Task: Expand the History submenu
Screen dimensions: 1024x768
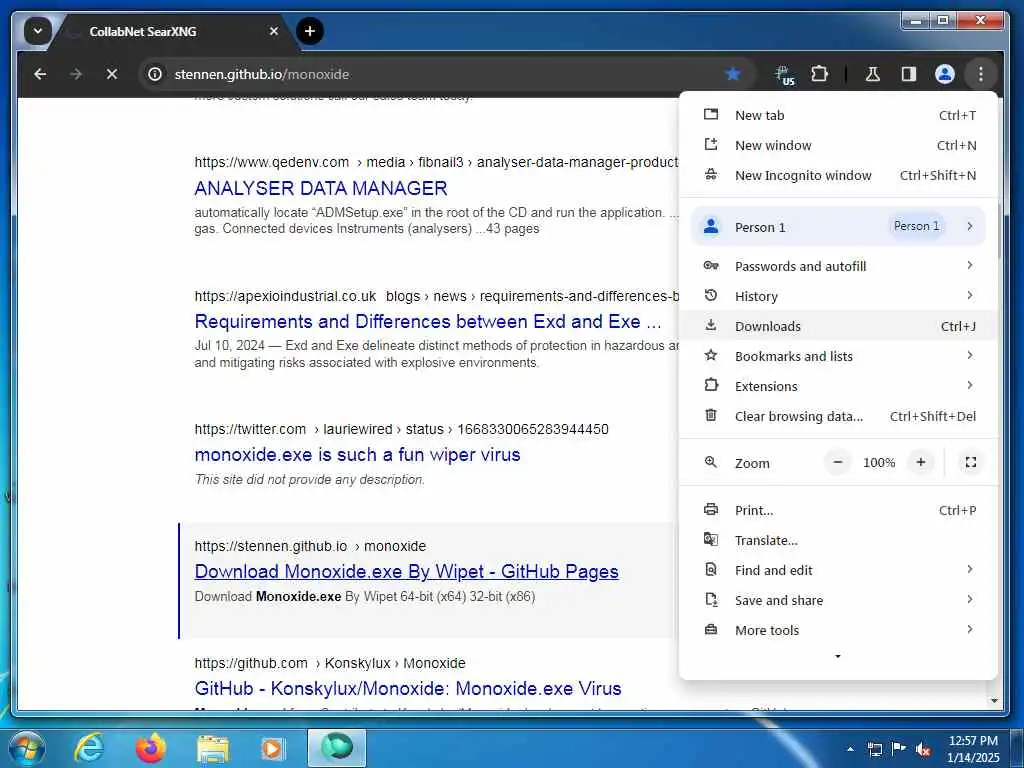Action: click(839, 296)
